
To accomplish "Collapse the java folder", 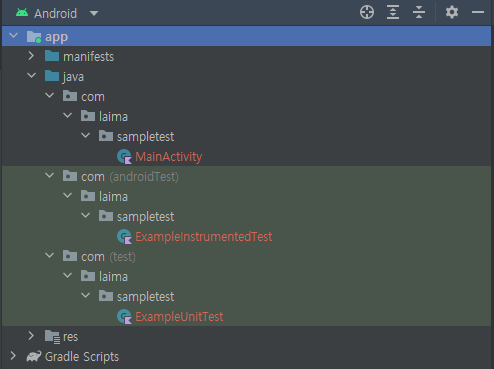I will [x=32, y=76].
